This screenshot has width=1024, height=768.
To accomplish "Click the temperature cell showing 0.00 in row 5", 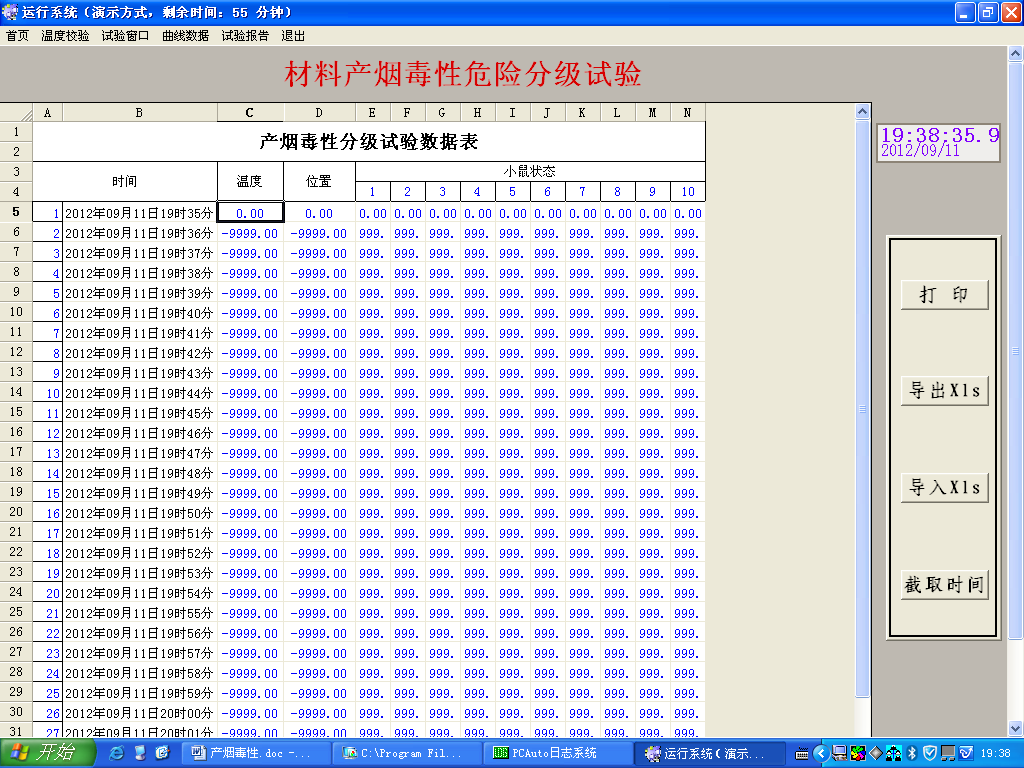I will point(250,213).
